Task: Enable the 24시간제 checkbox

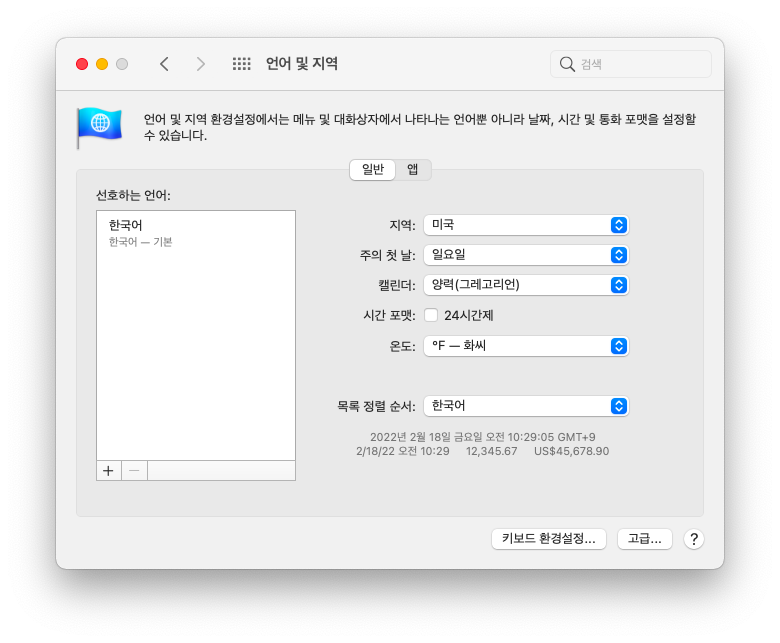Action: (431, 315)
